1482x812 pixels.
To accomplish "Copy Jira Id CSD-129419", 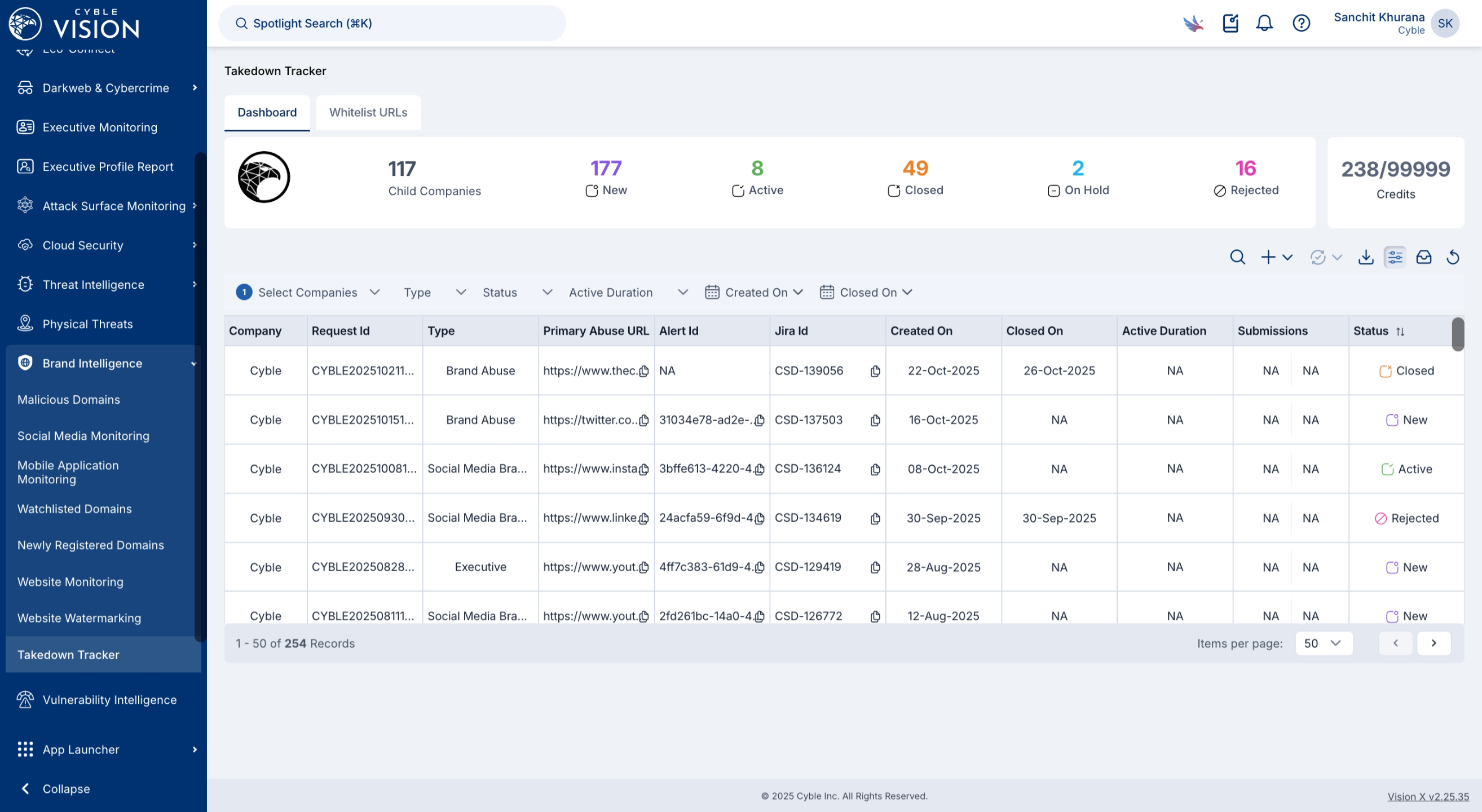I will [x=875, y=568].
